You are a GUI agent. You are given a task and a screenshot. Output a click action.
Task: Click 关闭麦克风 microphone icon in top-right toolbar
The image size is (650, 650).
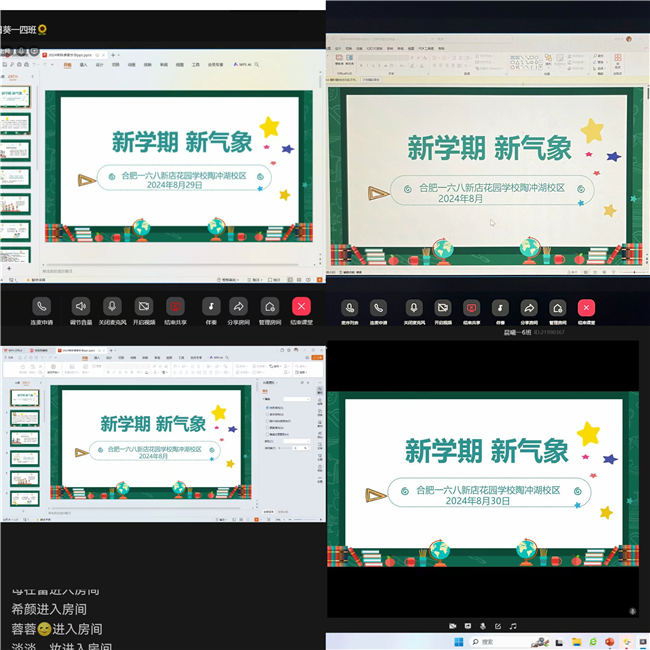pos(414,308)
